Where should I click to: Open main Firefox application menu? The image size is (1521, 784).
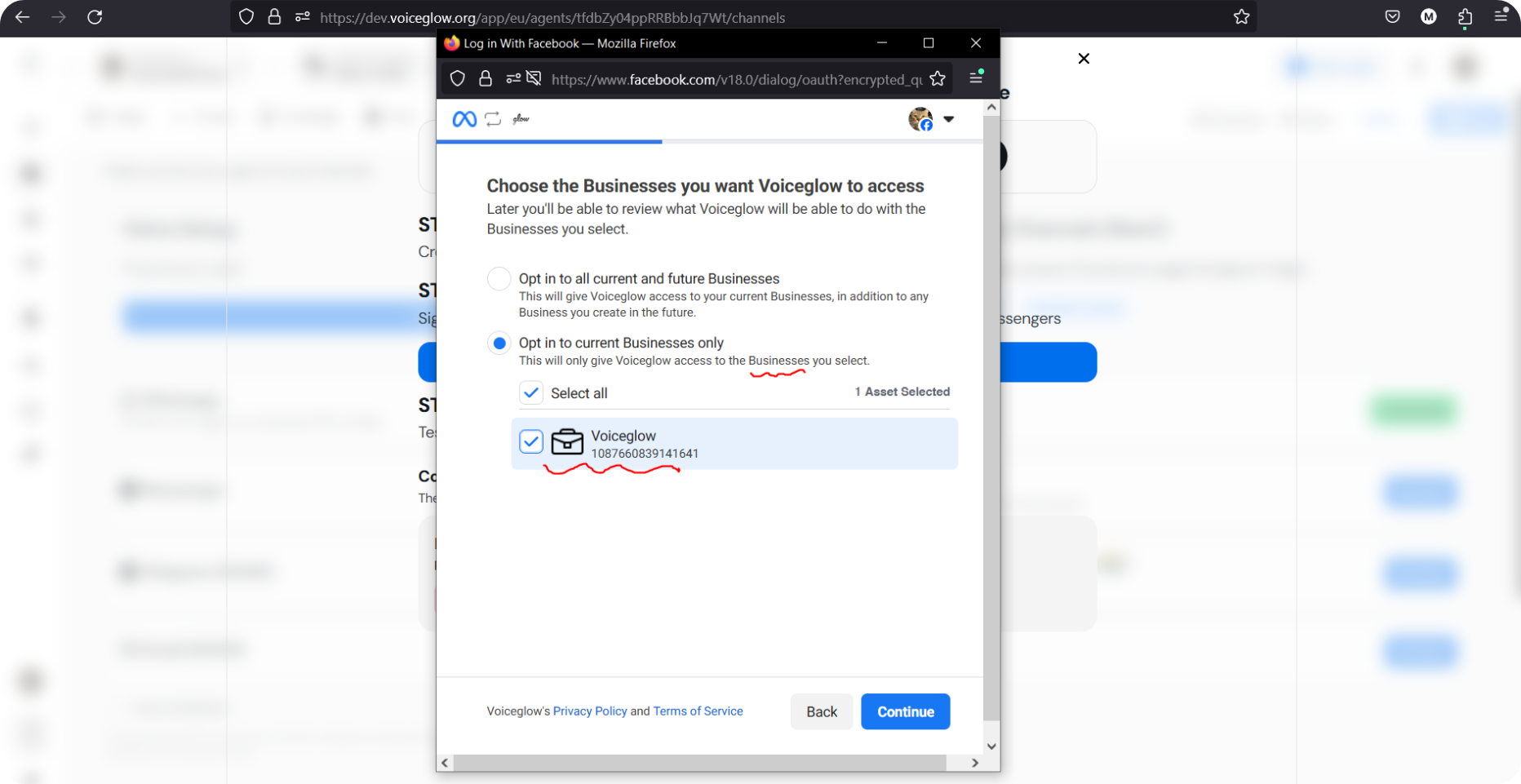[x=1501, y=16]
